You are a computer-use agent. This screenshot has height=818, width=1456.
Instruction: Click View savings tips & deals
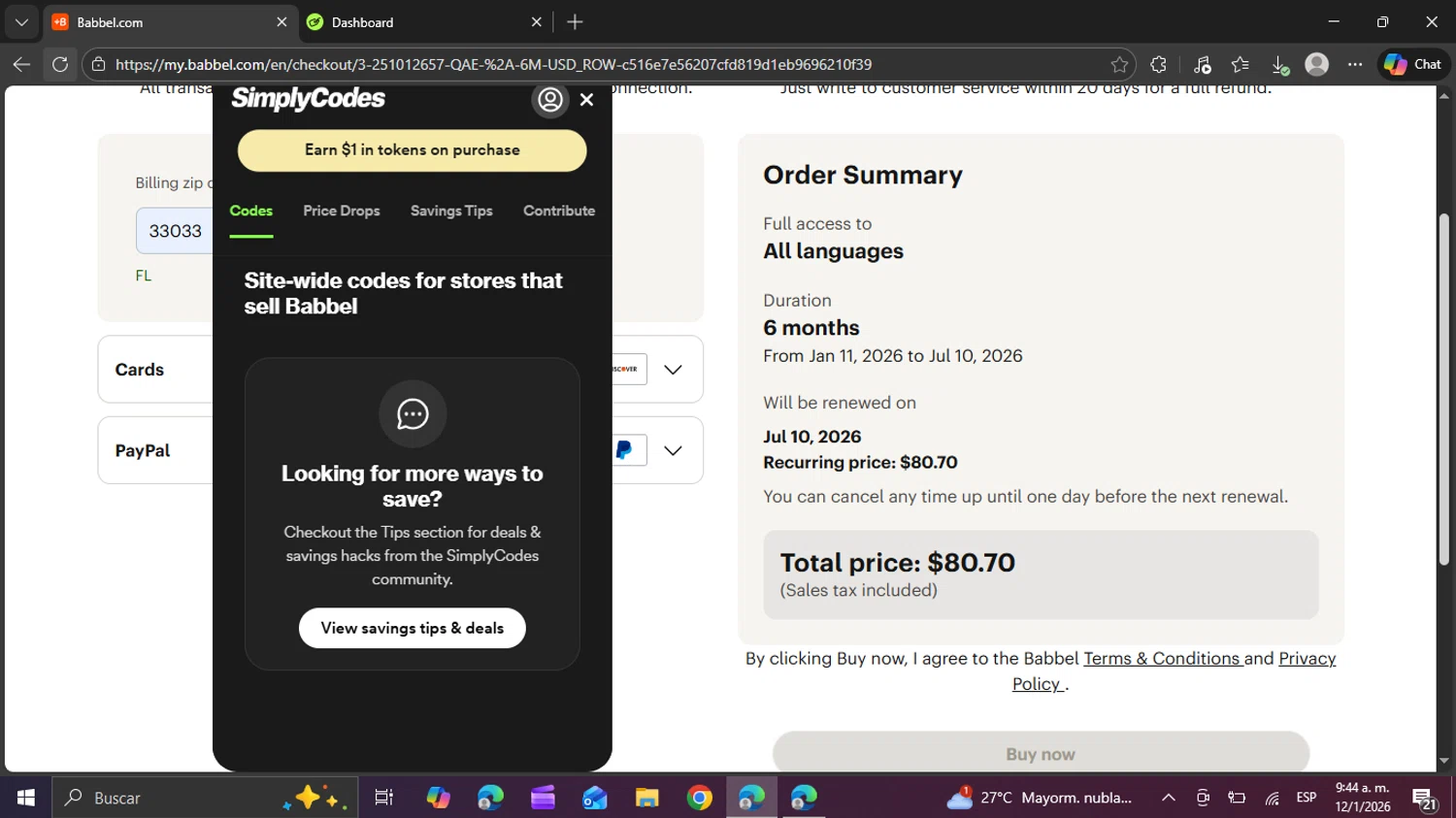click(x=413, y=628)
